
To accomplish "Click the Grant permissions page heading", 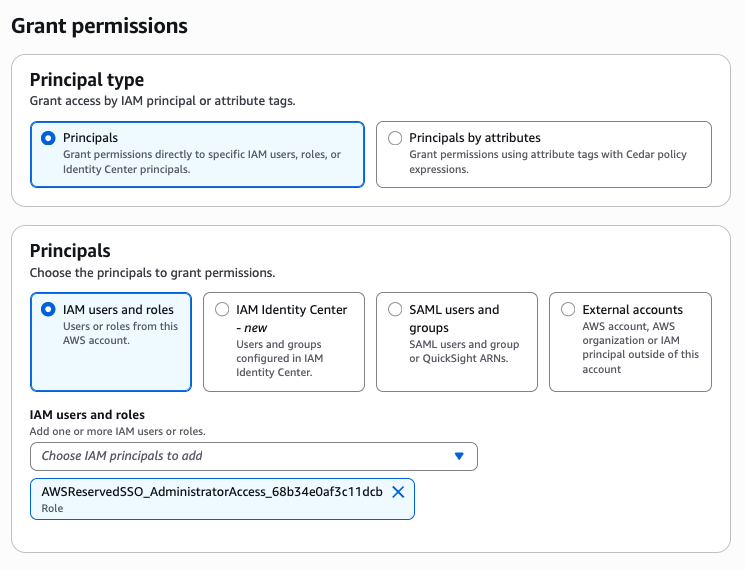I will click(99, 26).
